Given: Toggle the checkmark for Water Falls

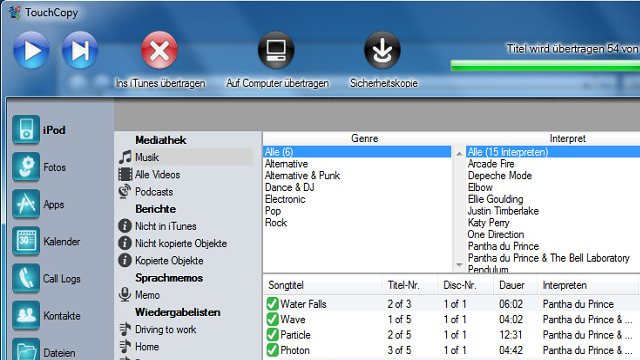Looking at the screenshot, I should (x=272, y=304).
